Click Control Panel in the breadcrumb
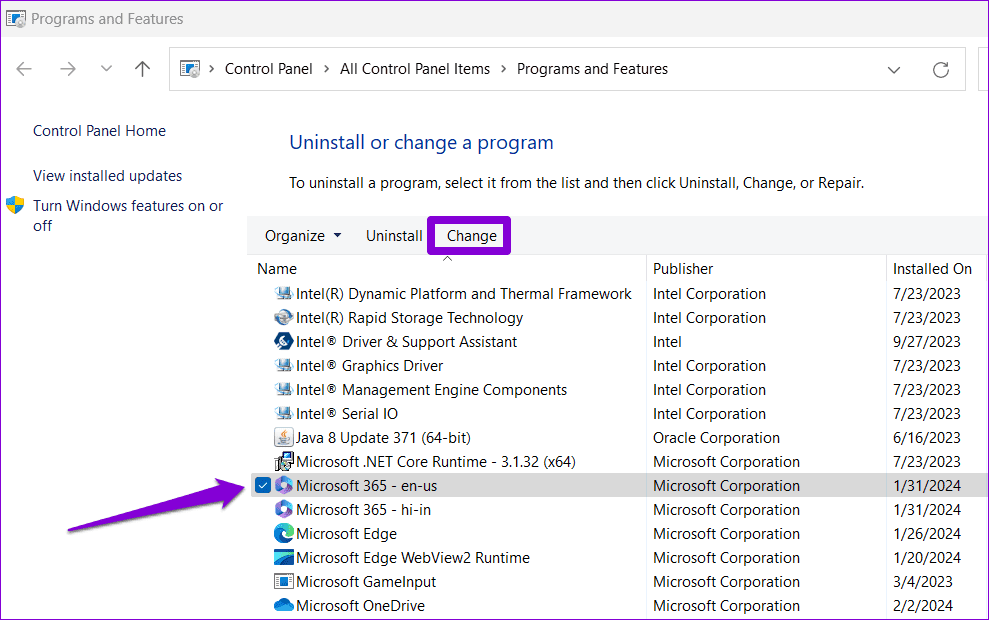989x620 pixels. click(269, 69)
